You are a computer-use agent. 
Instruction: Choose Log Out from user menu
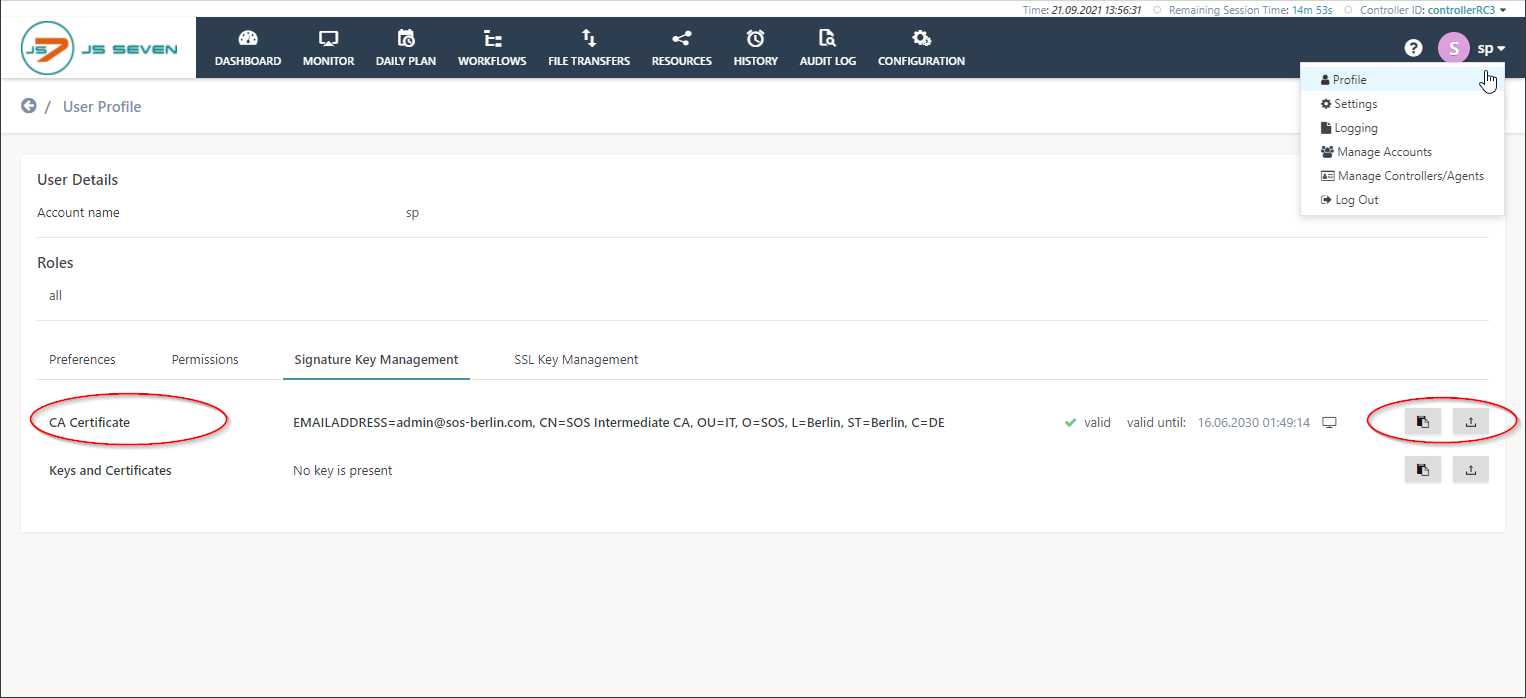pos(1402,199)
